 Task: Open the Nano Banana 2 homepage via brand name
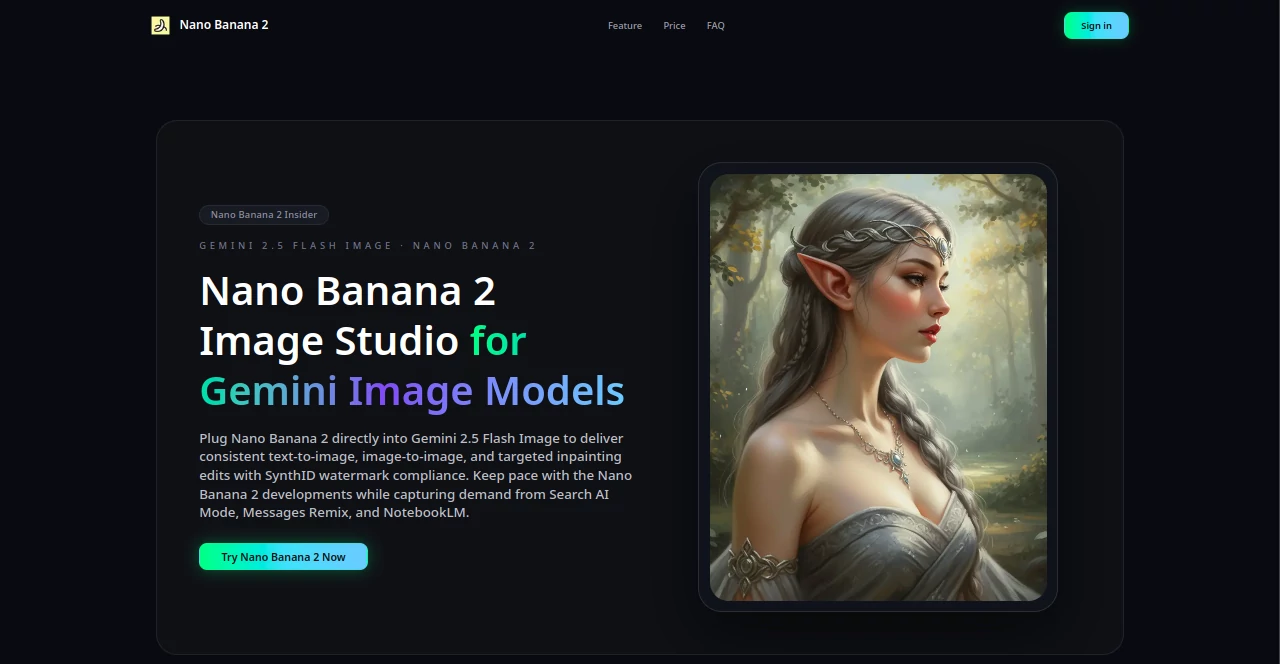pyautogui.click(x=223, y=25)
